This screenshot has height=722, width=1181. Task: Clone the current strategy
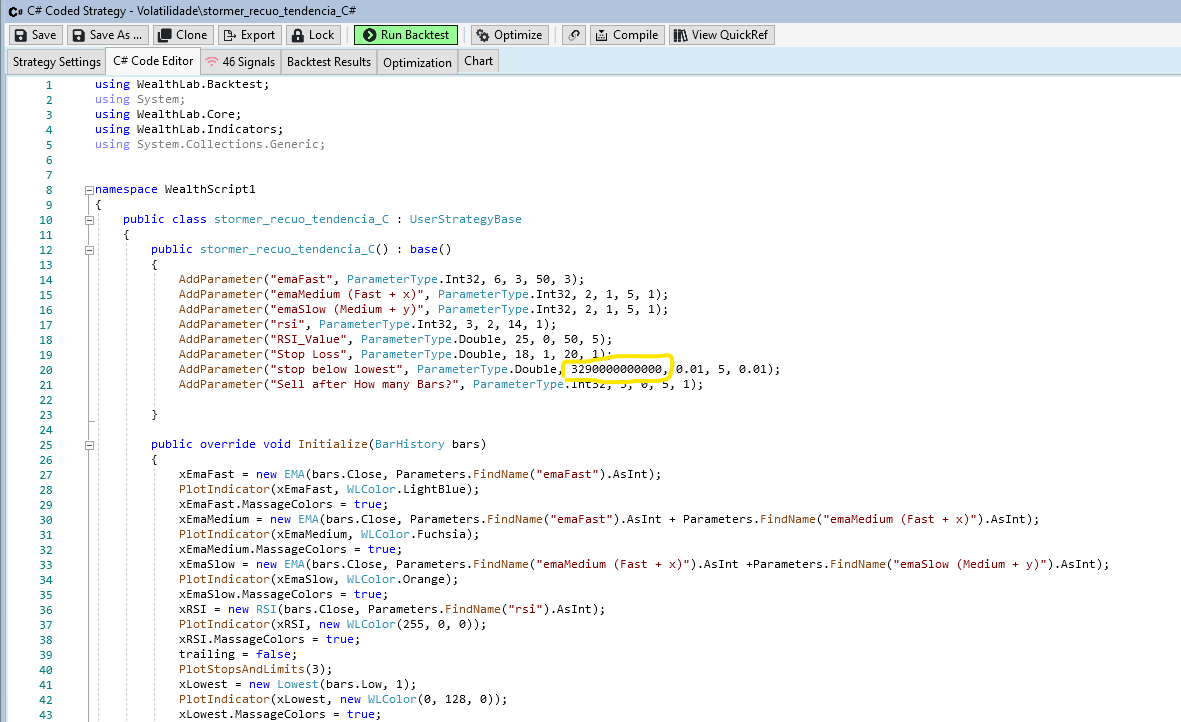point(181,35)
